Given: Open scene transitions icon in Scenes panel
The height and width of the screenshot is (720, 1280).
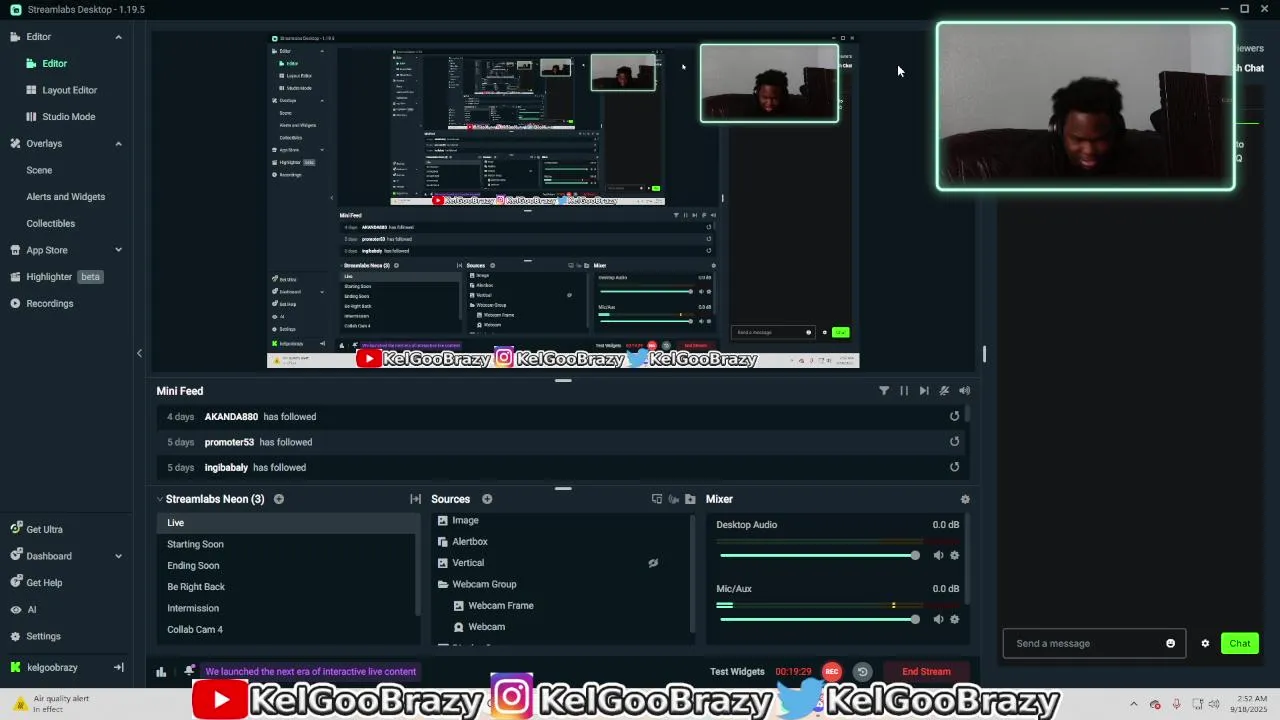Looking at the screenshot, I should (415, 499).
